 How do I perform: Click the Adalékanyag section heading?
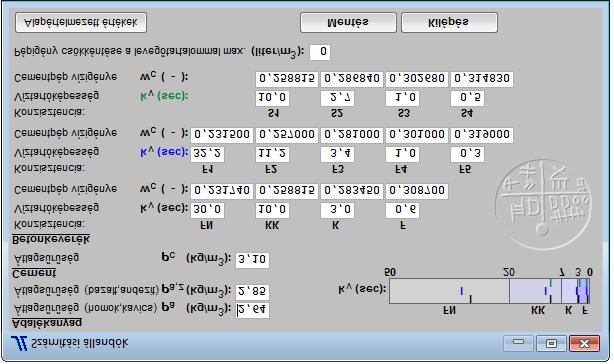coord(47,323)
